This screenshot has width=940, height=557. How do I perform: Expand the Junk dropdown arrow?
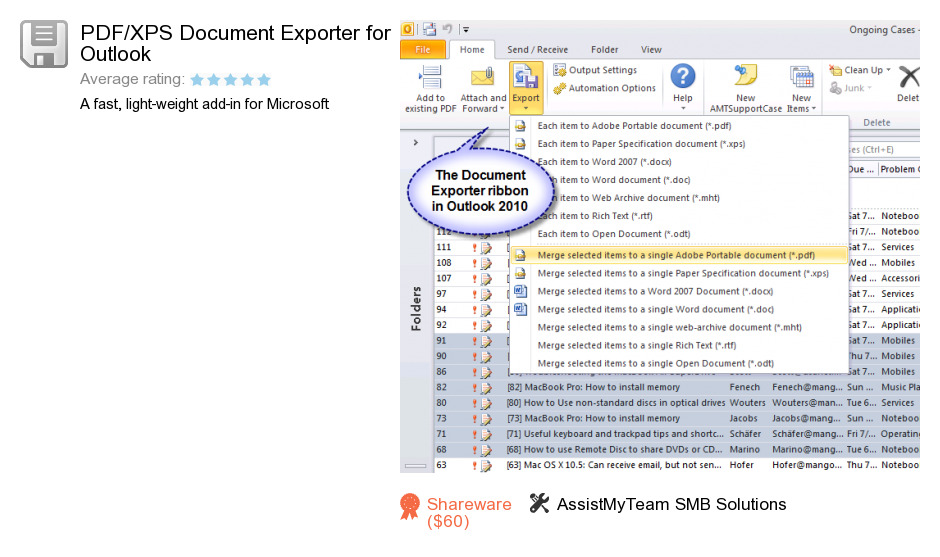pos(869,88)
